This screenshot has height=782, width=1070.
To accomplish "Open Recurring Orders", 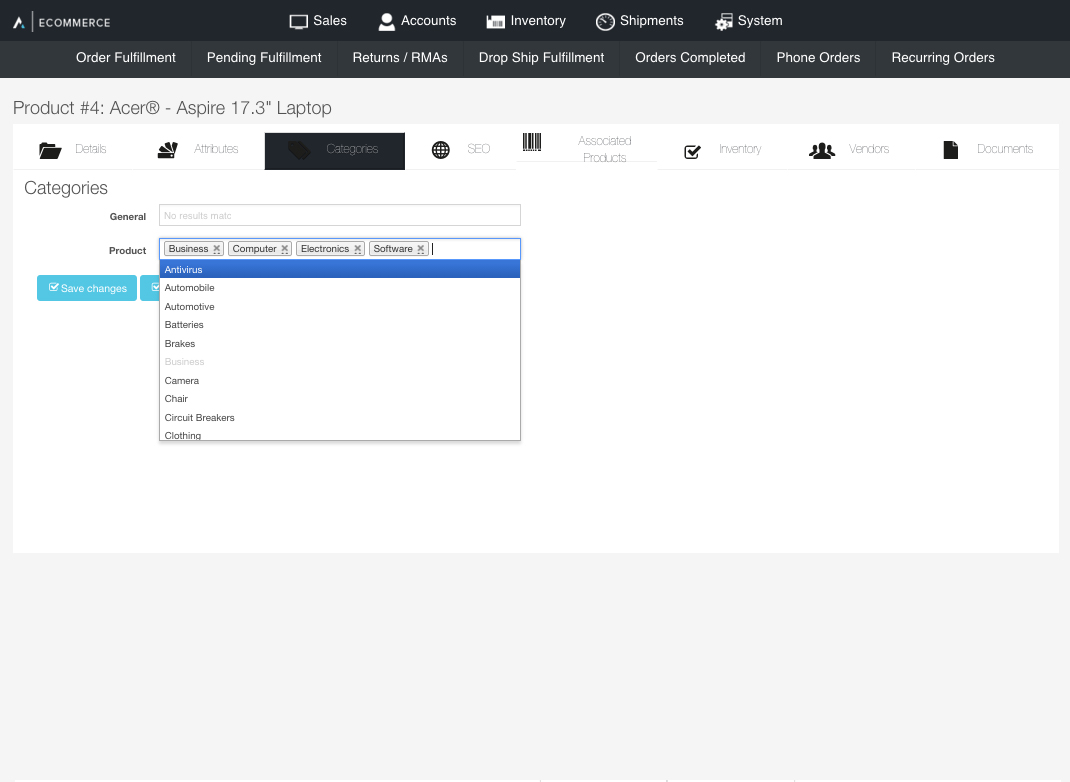I will pos(942,58).
